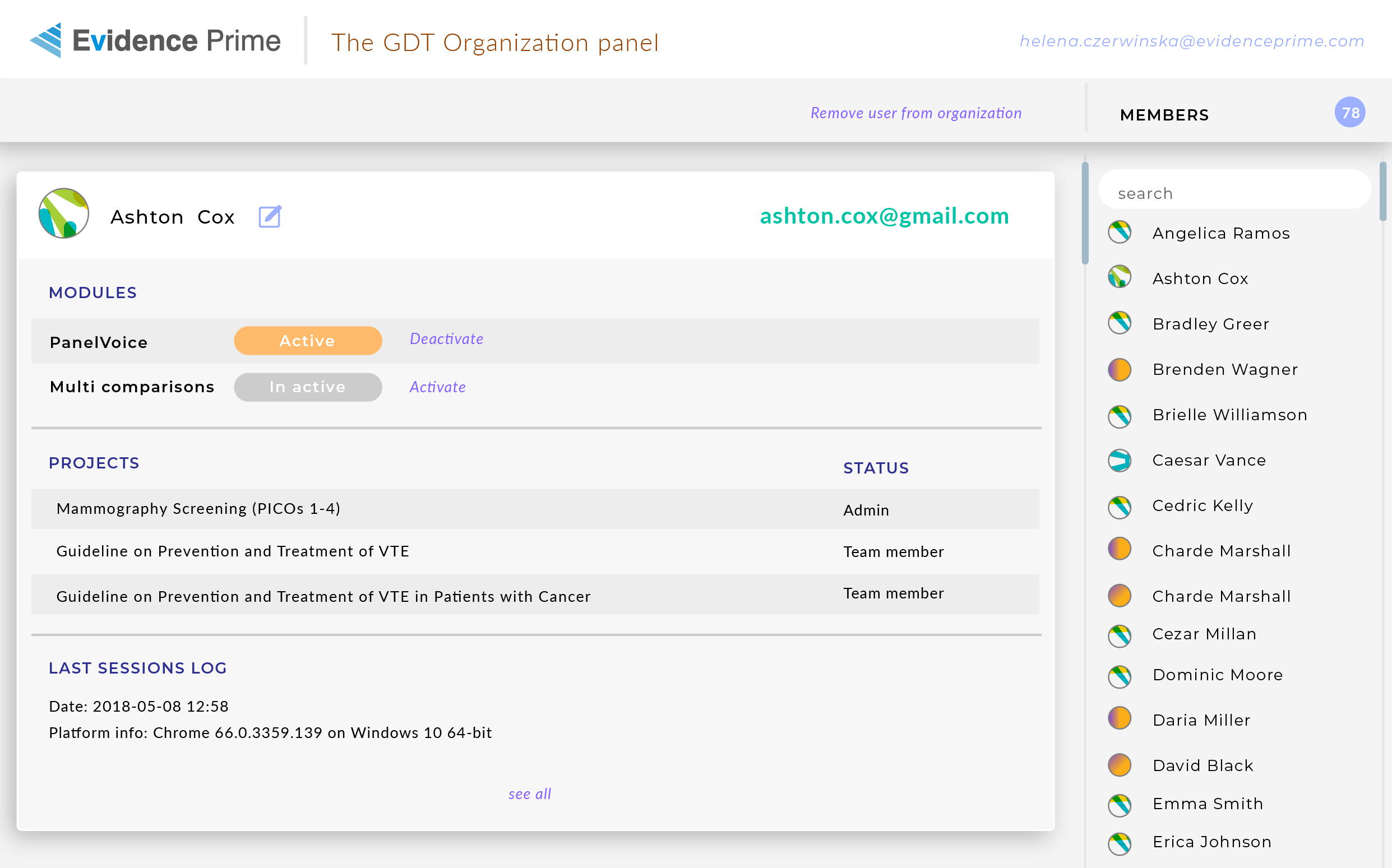Select Angelica Ramos in members list
This screenshot has width=1392, height=868.
point(1221,233)
